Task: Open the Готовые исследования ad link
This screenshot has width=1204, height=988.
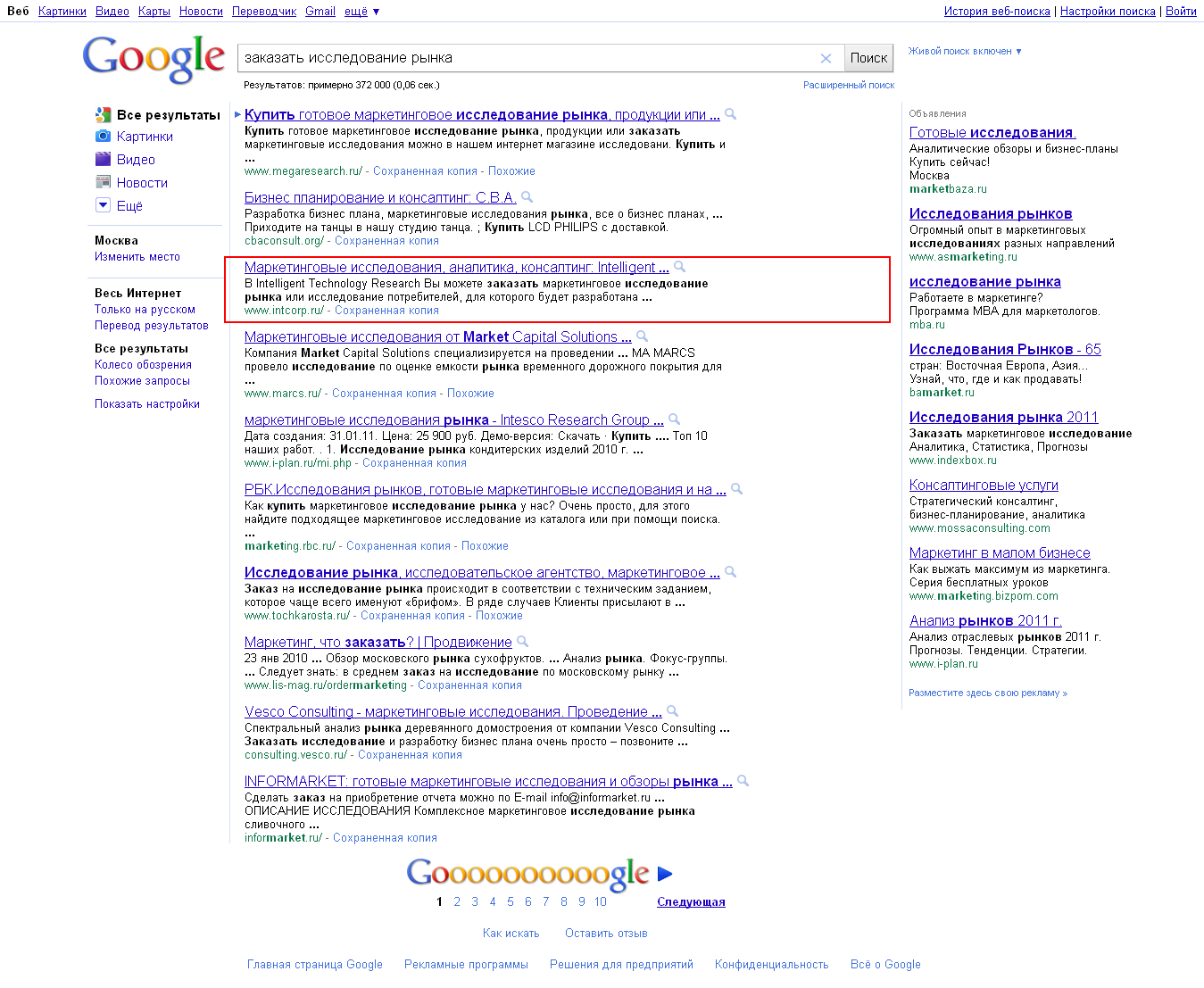Action: click(992, 133)
